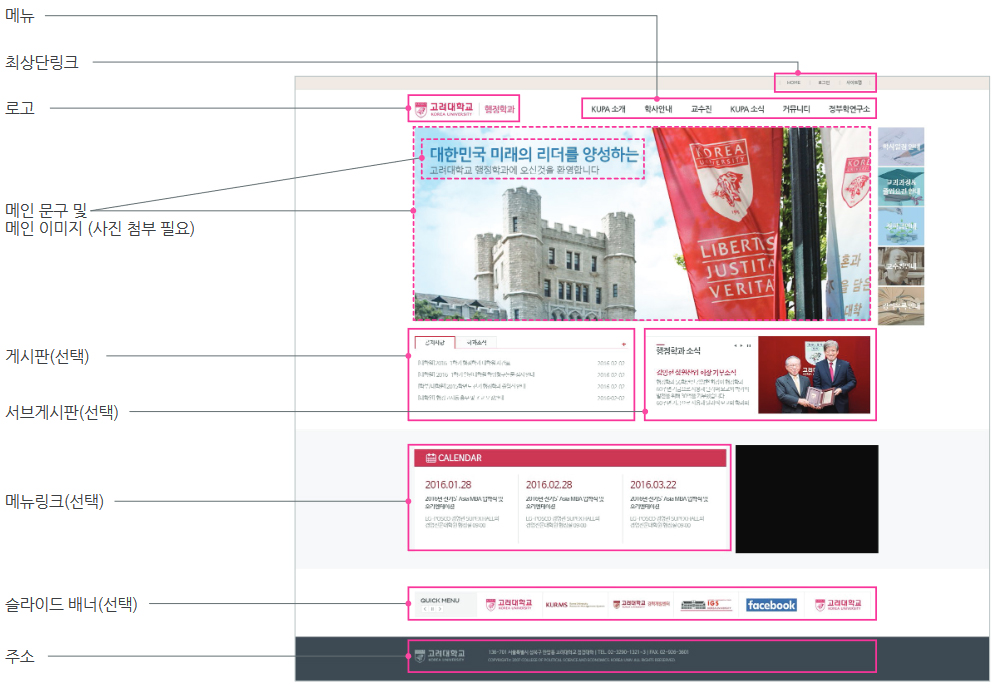Click the top thumbnail right of main banner
997x696 pixels.
tap(901, 146)
